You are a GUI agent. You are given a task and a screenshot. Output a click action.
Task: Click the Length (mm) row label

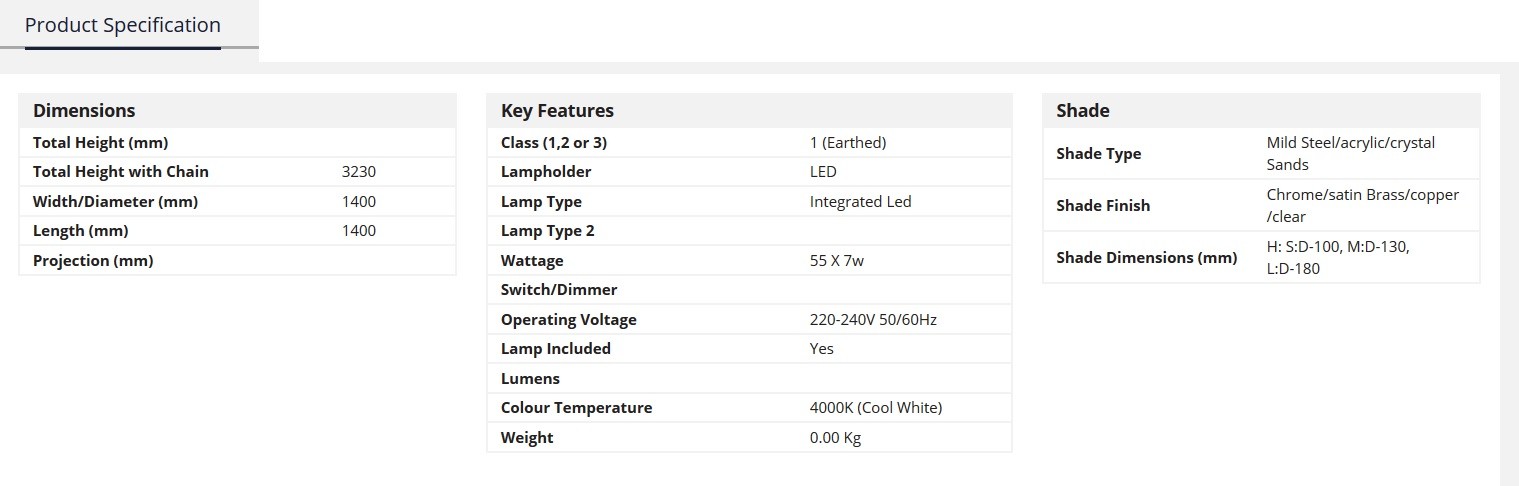[x=81, y=231]
